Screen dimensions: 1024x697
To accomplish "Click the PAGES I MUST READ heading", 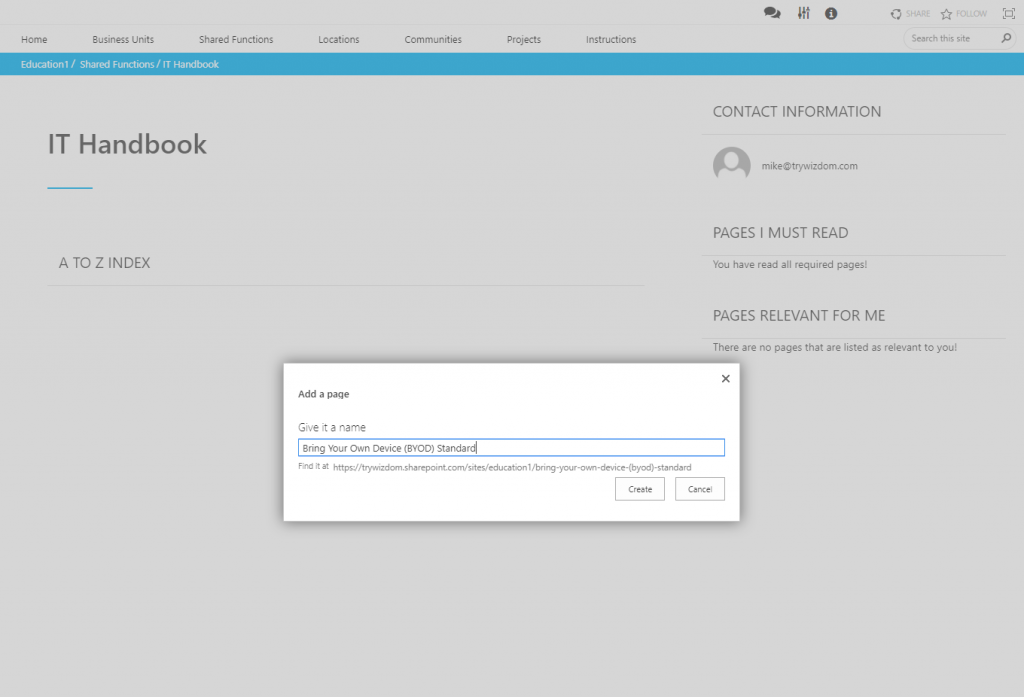I will [780, 233].
